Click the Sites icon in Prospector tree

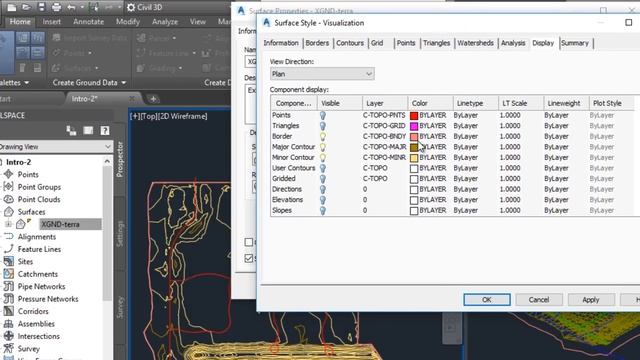9,262
